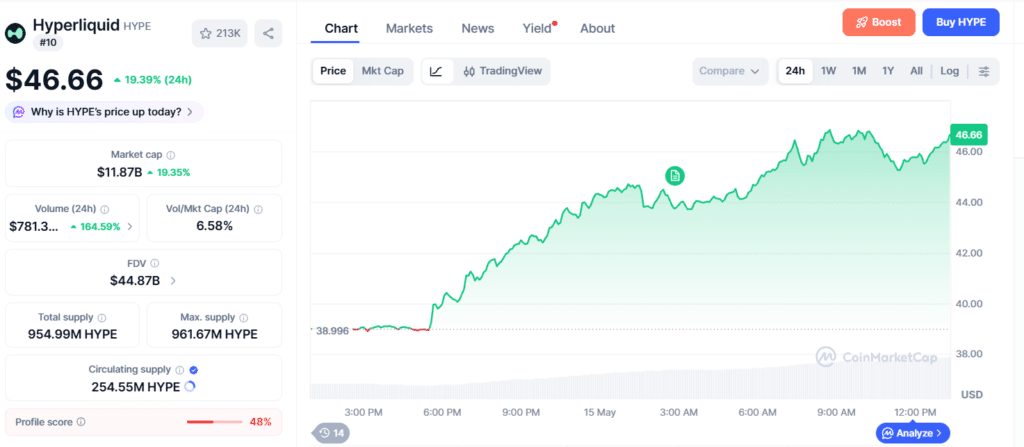Open the history button labeled 14

pos(331,433)
